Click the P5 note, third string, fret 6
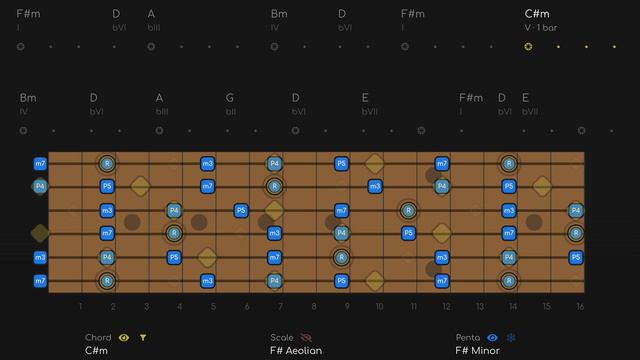The image size is (640, 360). tap(241, 211)
